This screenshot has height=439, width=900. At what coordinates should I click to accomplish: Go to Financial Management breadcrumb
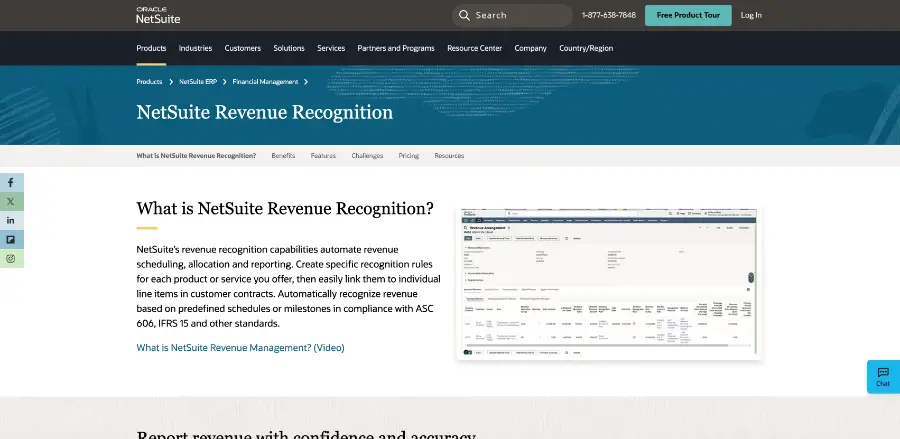(265, 82)
